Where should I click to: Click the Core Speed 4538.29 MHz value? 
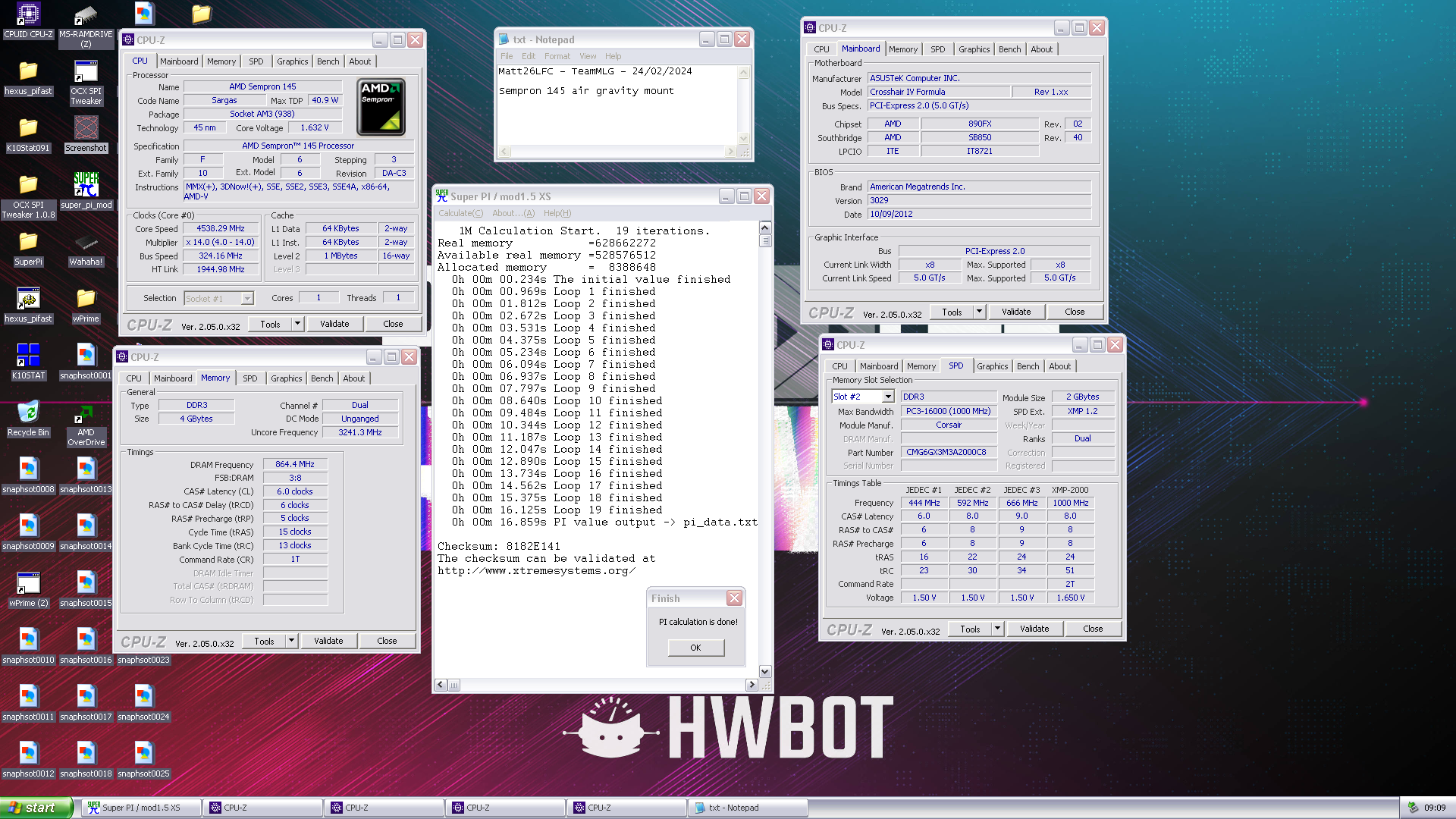click(221, 228)
